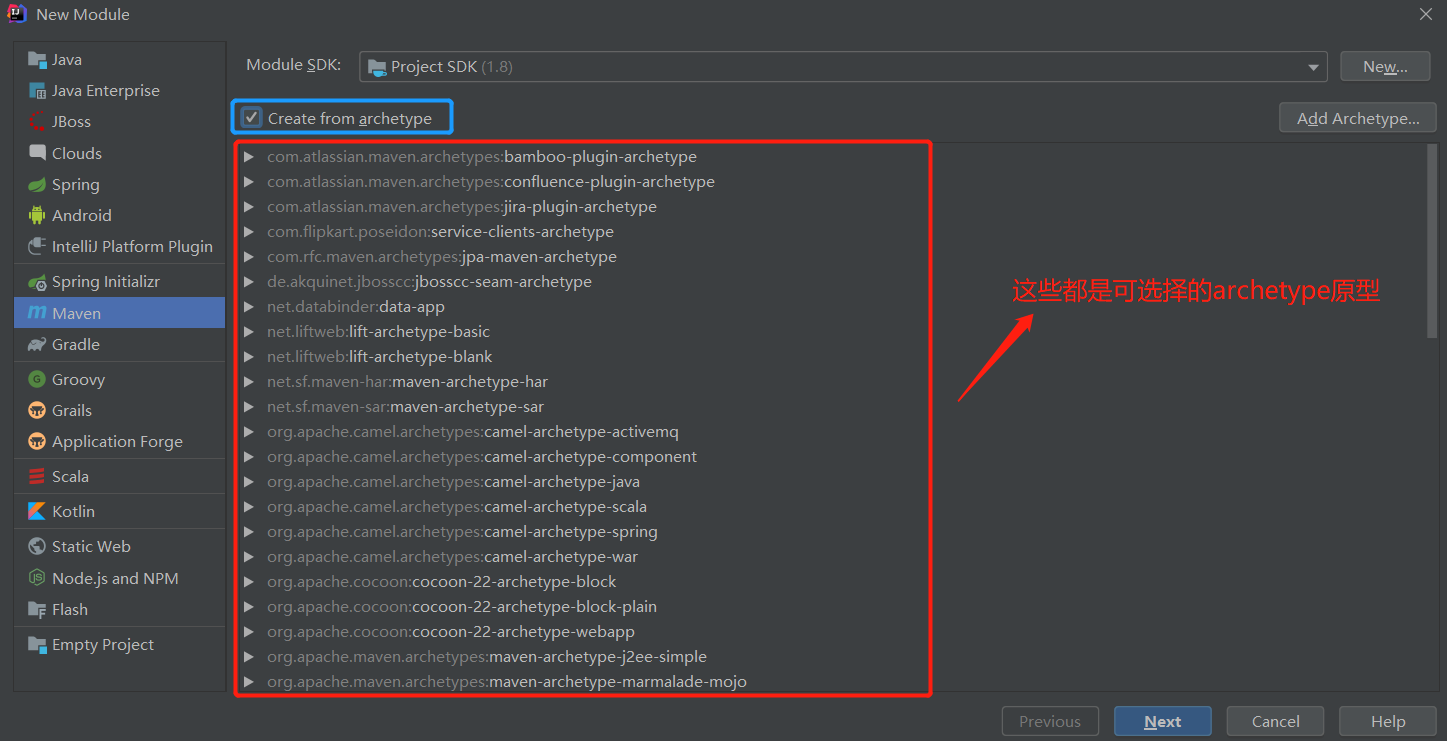
Task: Click the Grails icon
Action: coord(37,411)
